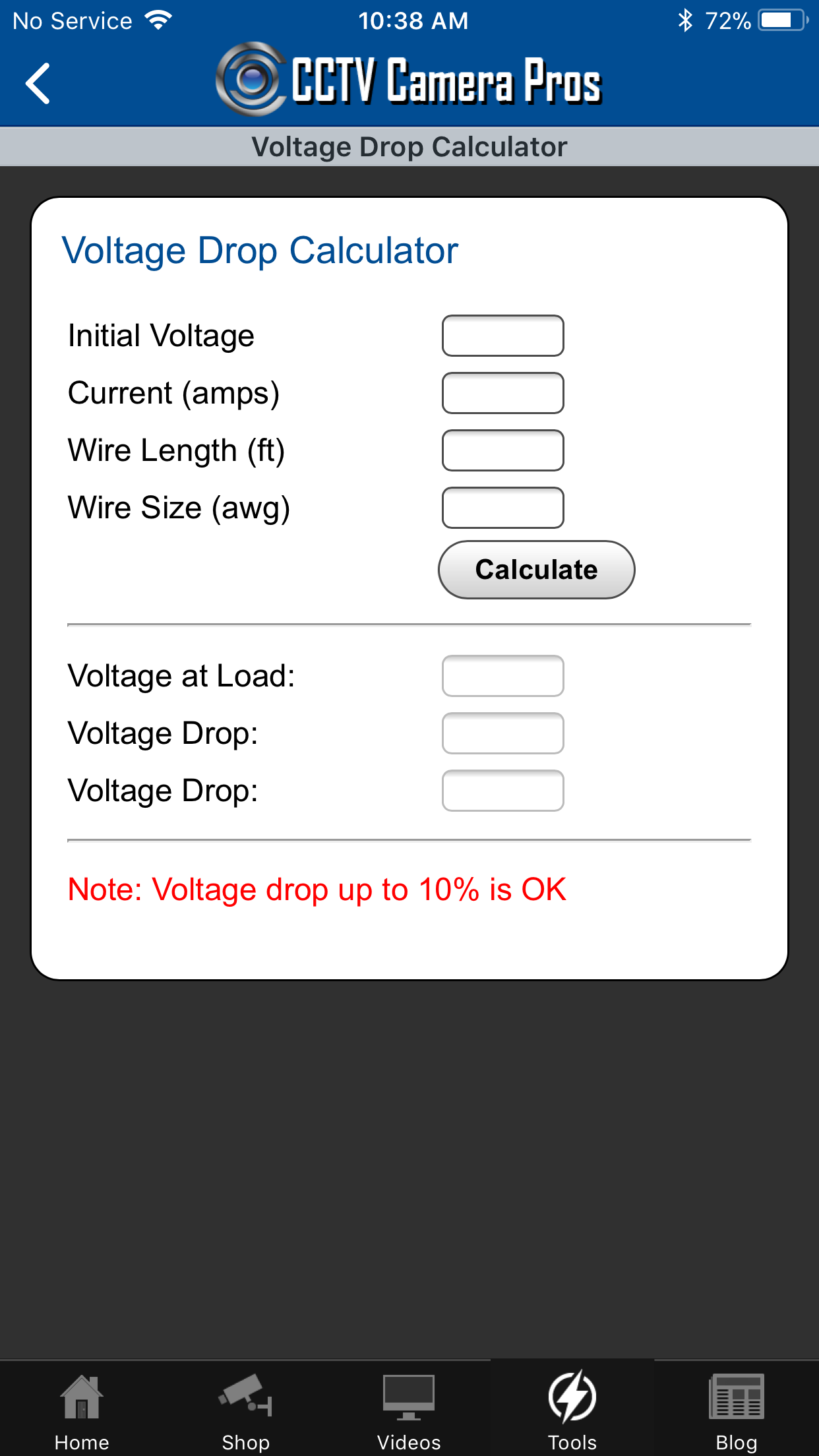
Task: Tap the Wire Length (ft) field
Action: tap(502, 450)
